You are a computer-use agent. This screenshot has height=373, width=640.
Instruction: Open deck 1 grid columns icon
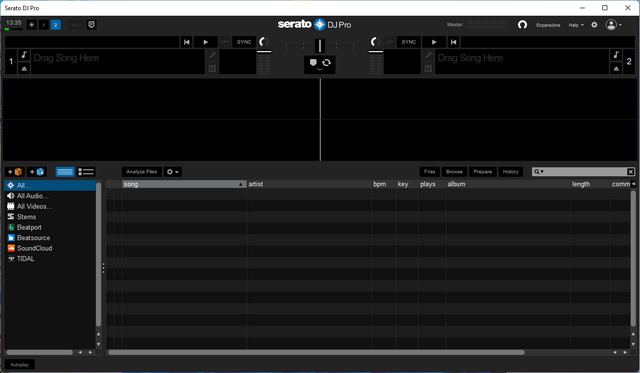212,69
